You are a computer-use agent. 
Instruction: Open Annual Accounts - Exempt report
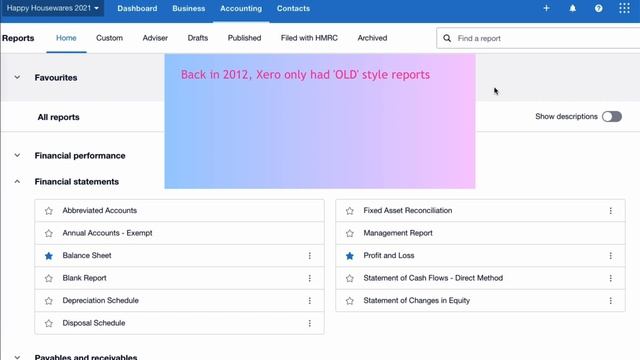pyautogui.click(x=107, y=233)
